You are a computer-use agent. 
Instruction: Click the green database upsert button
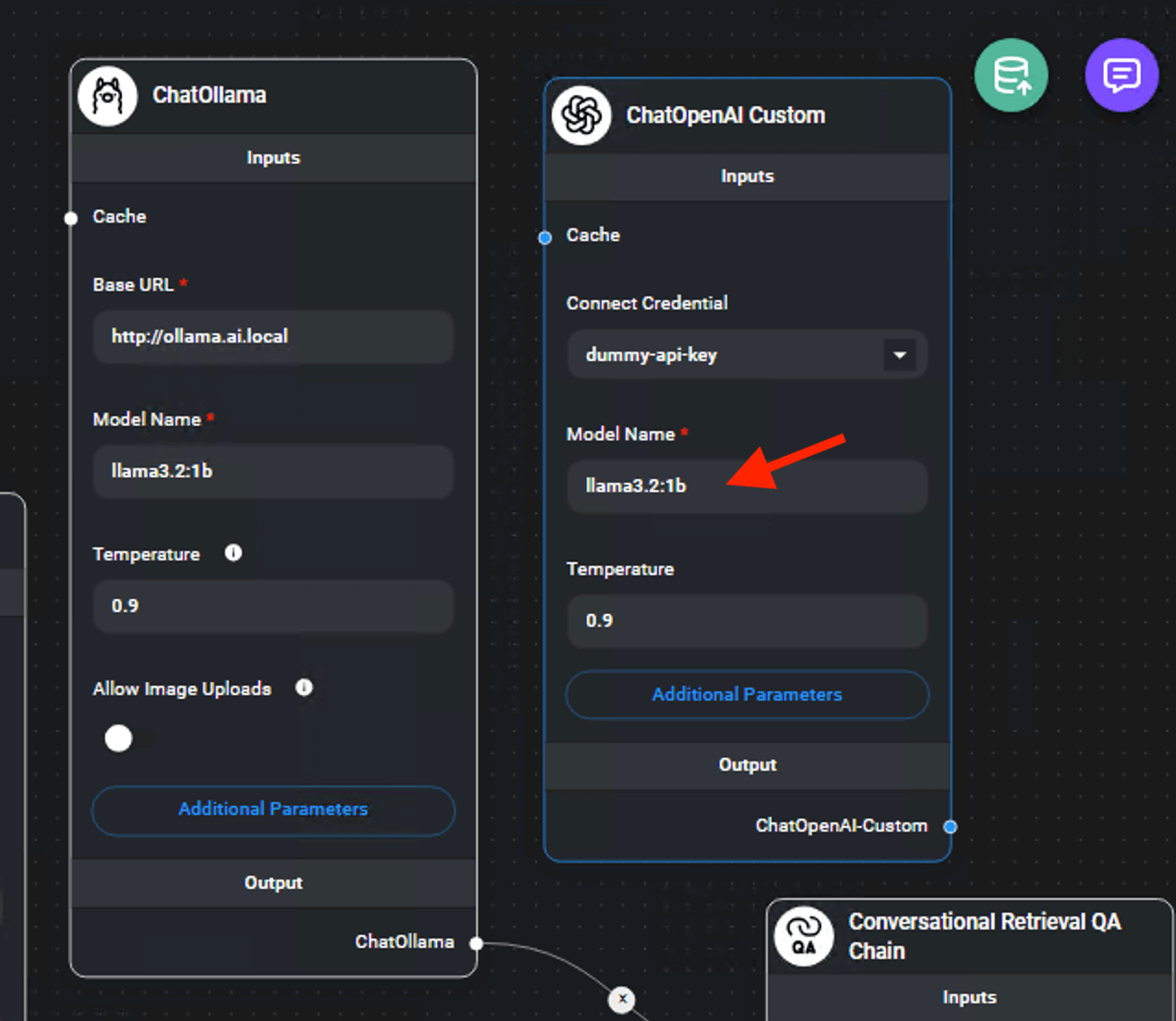(1011, 76)
